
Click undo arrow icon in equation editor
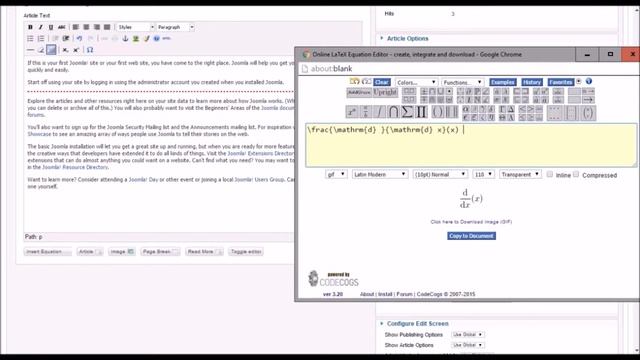[354, 82]
